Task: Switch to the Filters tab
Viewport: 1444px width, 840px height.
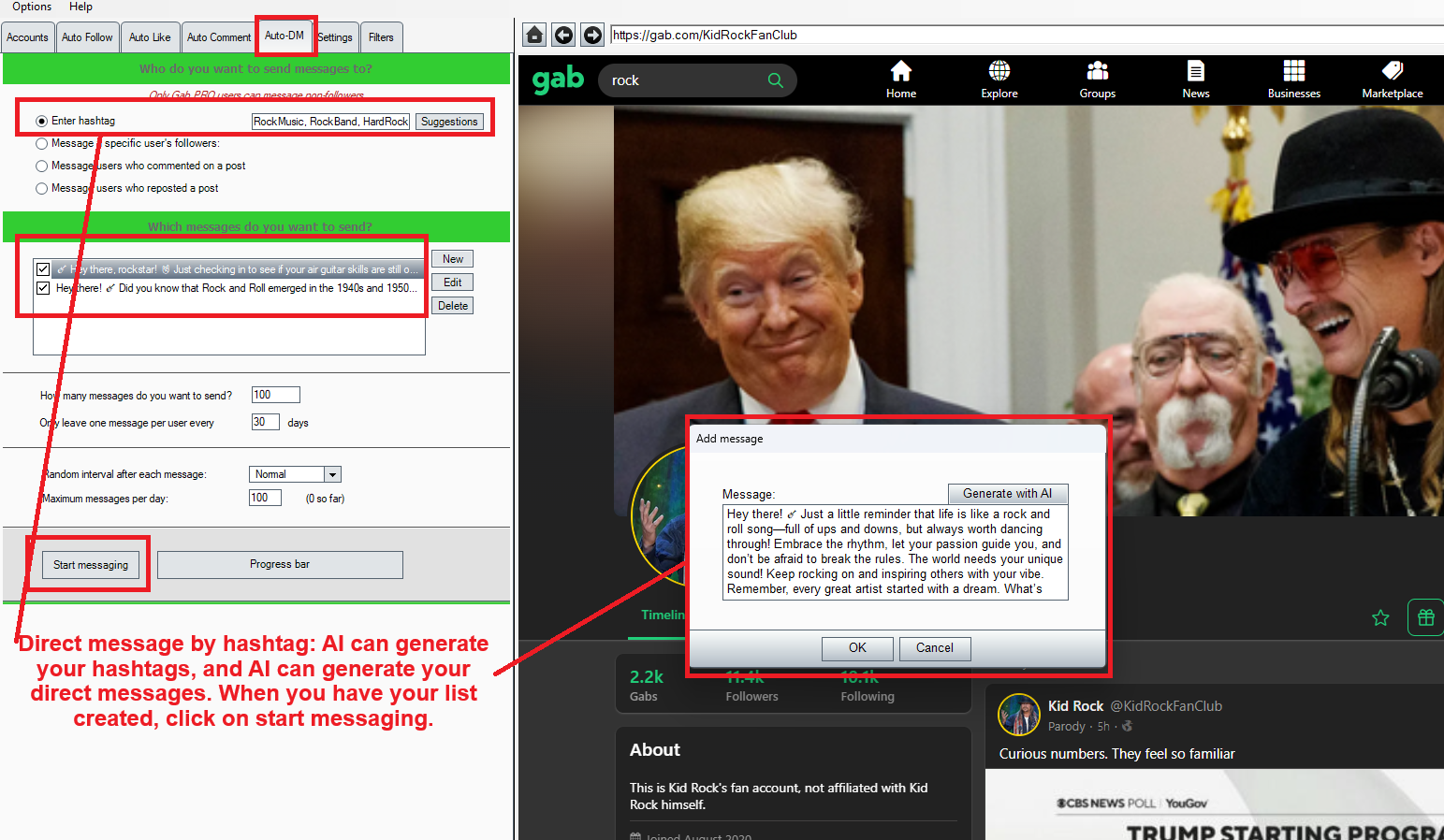Action: click(x=381, y=37)
